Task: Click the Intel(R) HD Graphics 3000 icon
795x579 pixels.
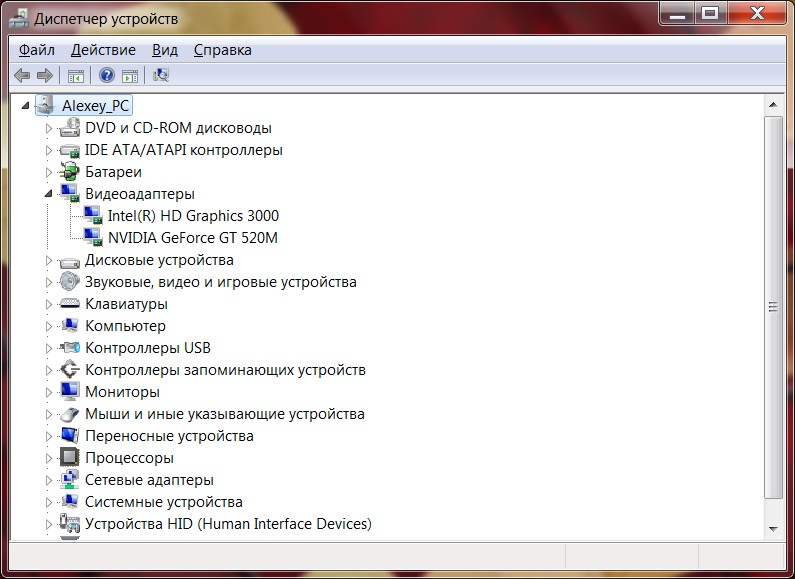Action: click(93, 216)
